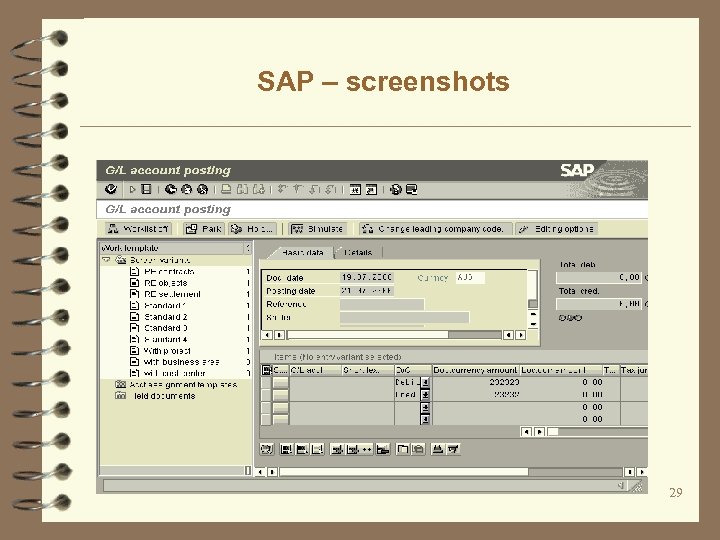Open D/C dropdown on the Credit row
Image resolution: width=720 pixels, height=540 pixels.
point(425,394)
